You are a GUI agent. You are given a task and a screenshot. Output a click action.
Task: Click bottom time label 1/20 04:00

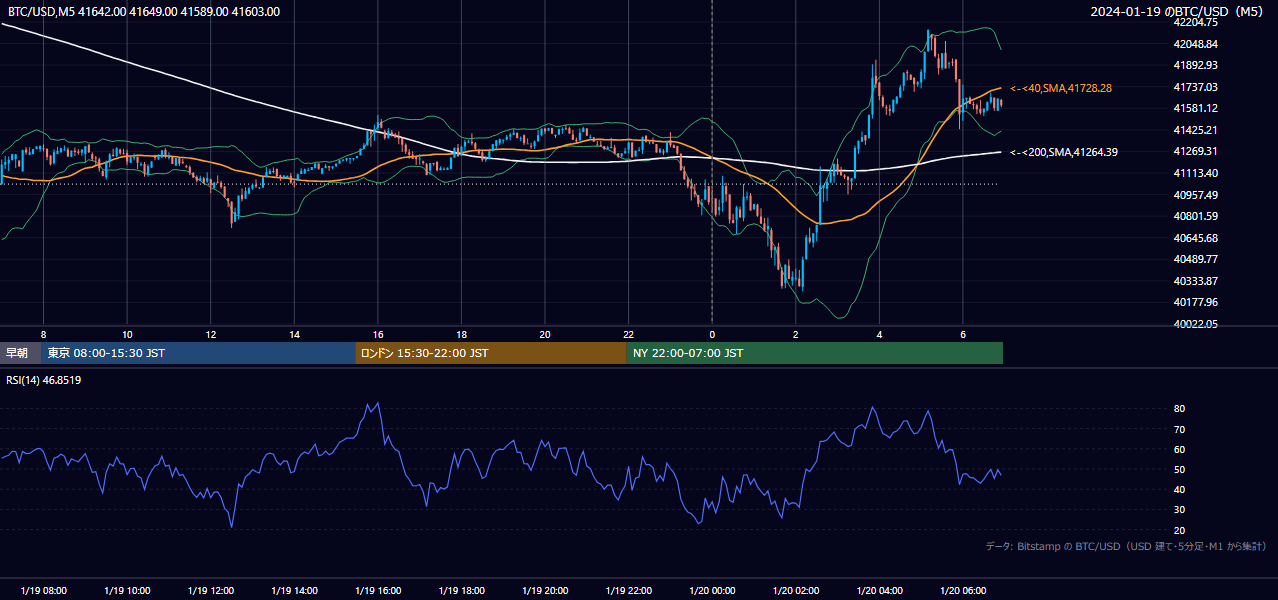(879, 591)
